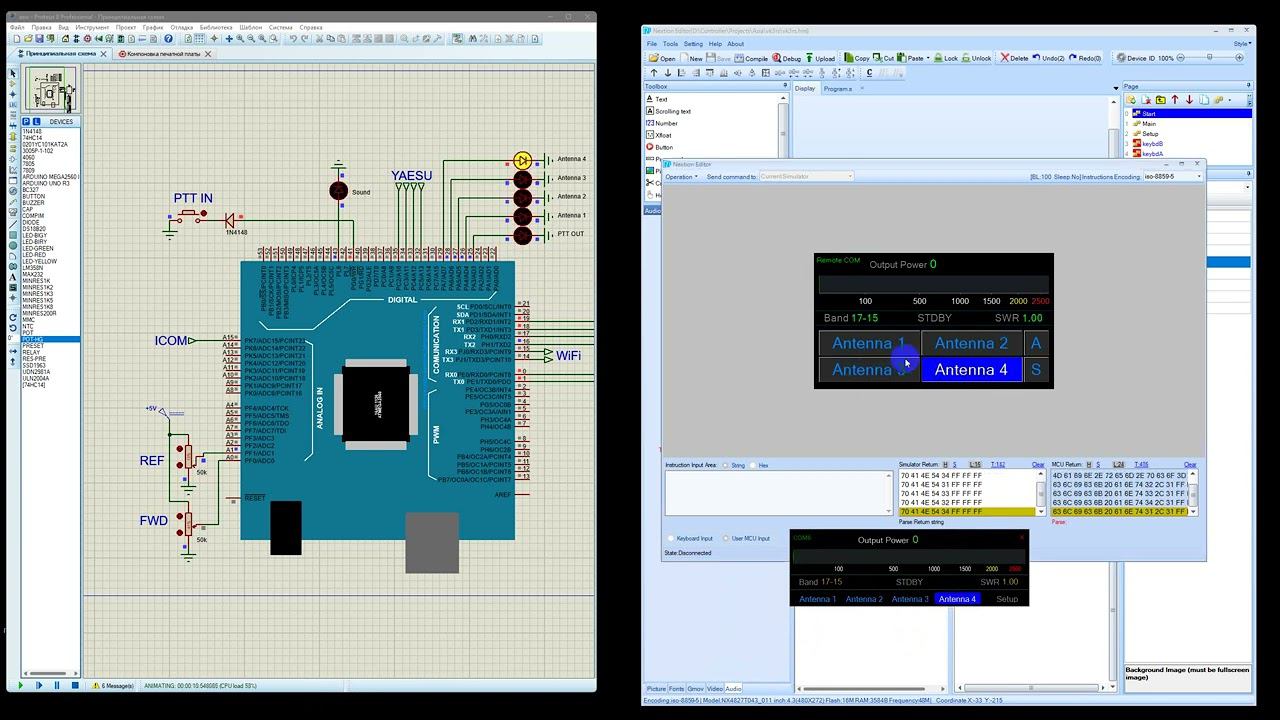
Task: Click the Lock toolbar icon
Action: pos(945,58)
